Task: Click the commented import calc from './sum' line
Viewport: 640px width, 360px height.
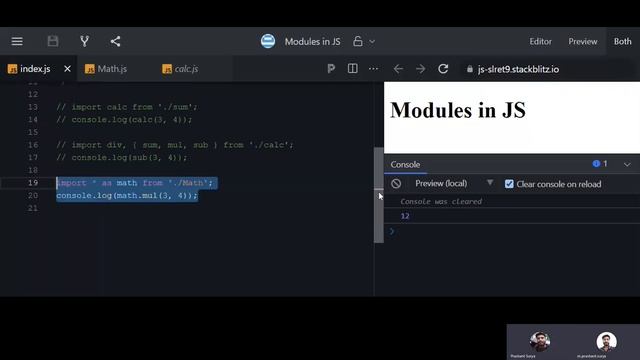Action: [127, 107]
